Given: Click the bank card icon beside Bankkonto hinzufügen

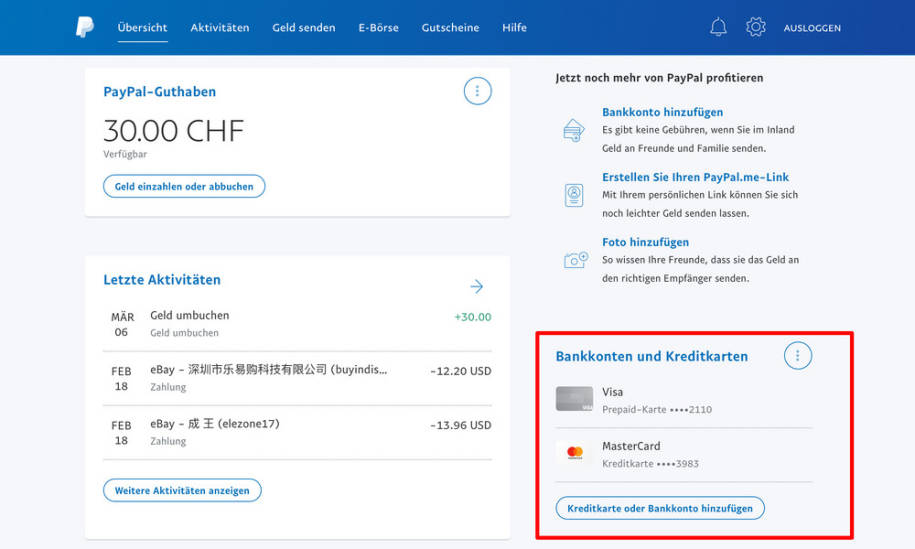Looking at the screenshot, I should [574, 130].
